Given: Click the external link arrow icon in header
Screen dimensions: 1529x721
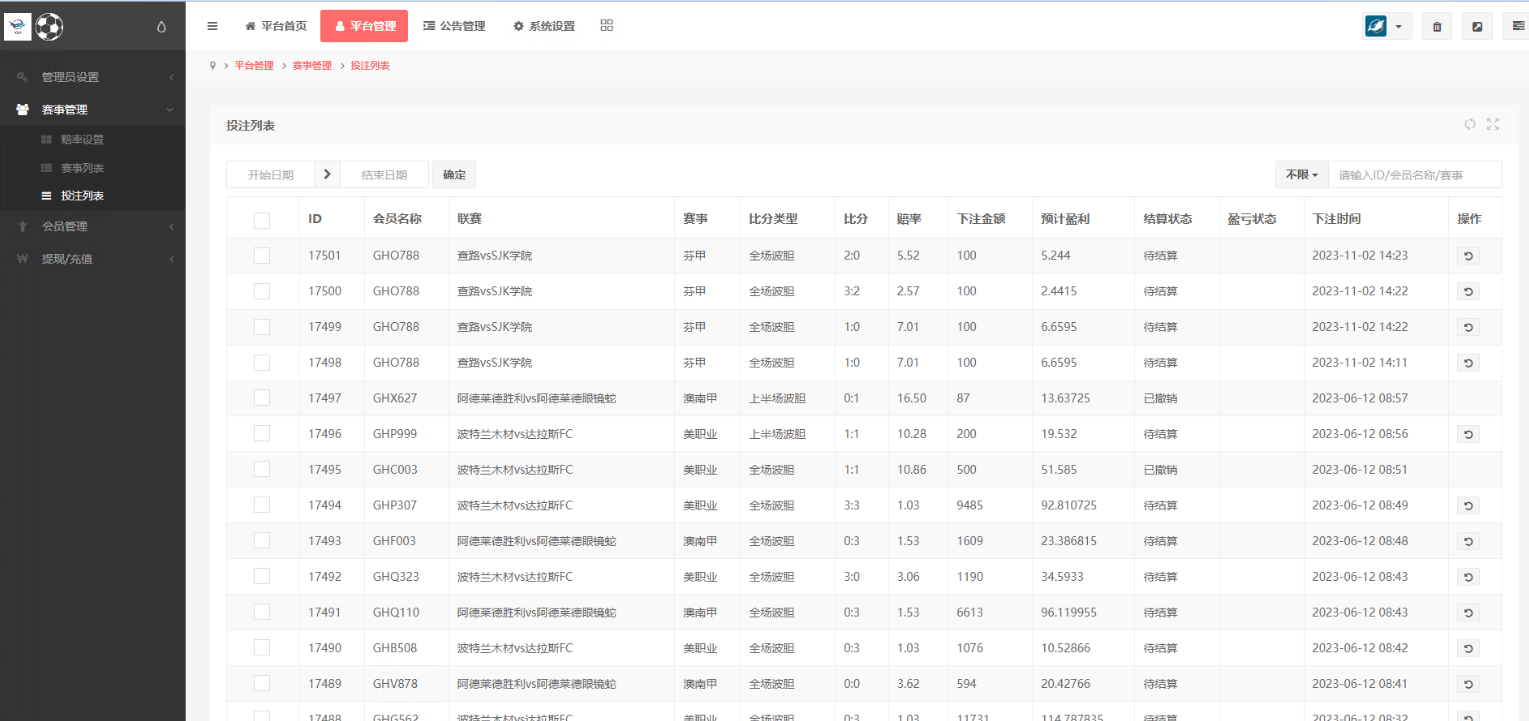Looking at the screenshot, I should point(1477,27).
